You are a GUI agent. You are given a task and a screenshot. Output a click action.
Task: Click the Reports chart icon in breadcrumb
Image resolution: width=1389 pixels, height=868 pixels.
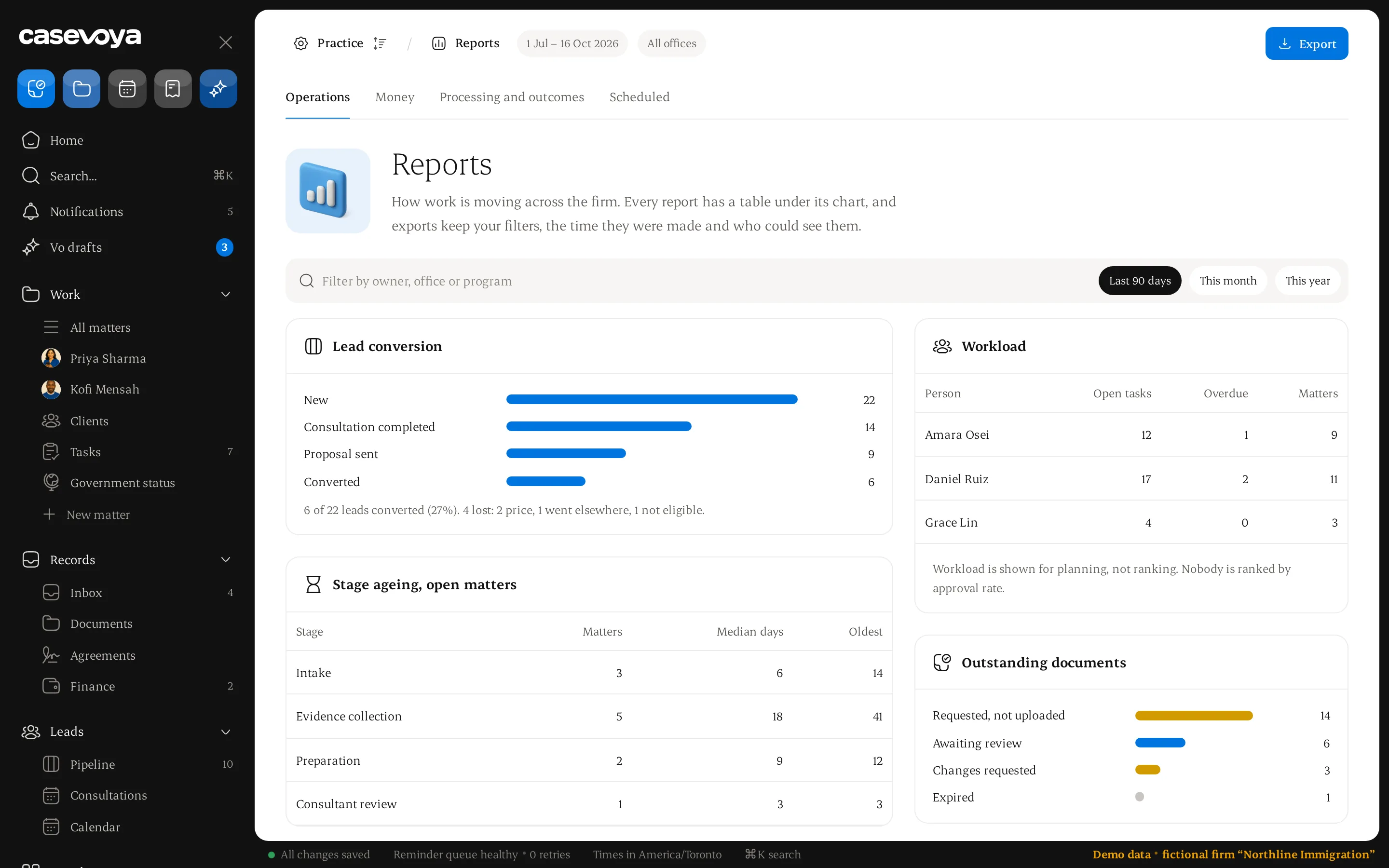[438, 43]
